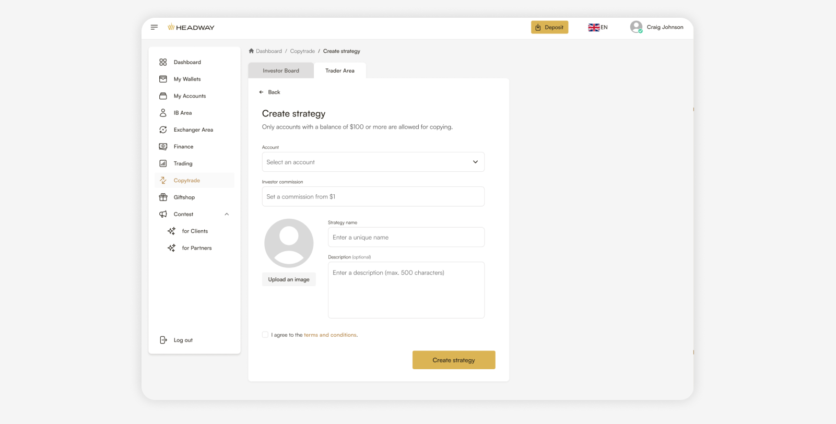
Task: Open My Wallets sidebar item
Action: tap(186, 79)
